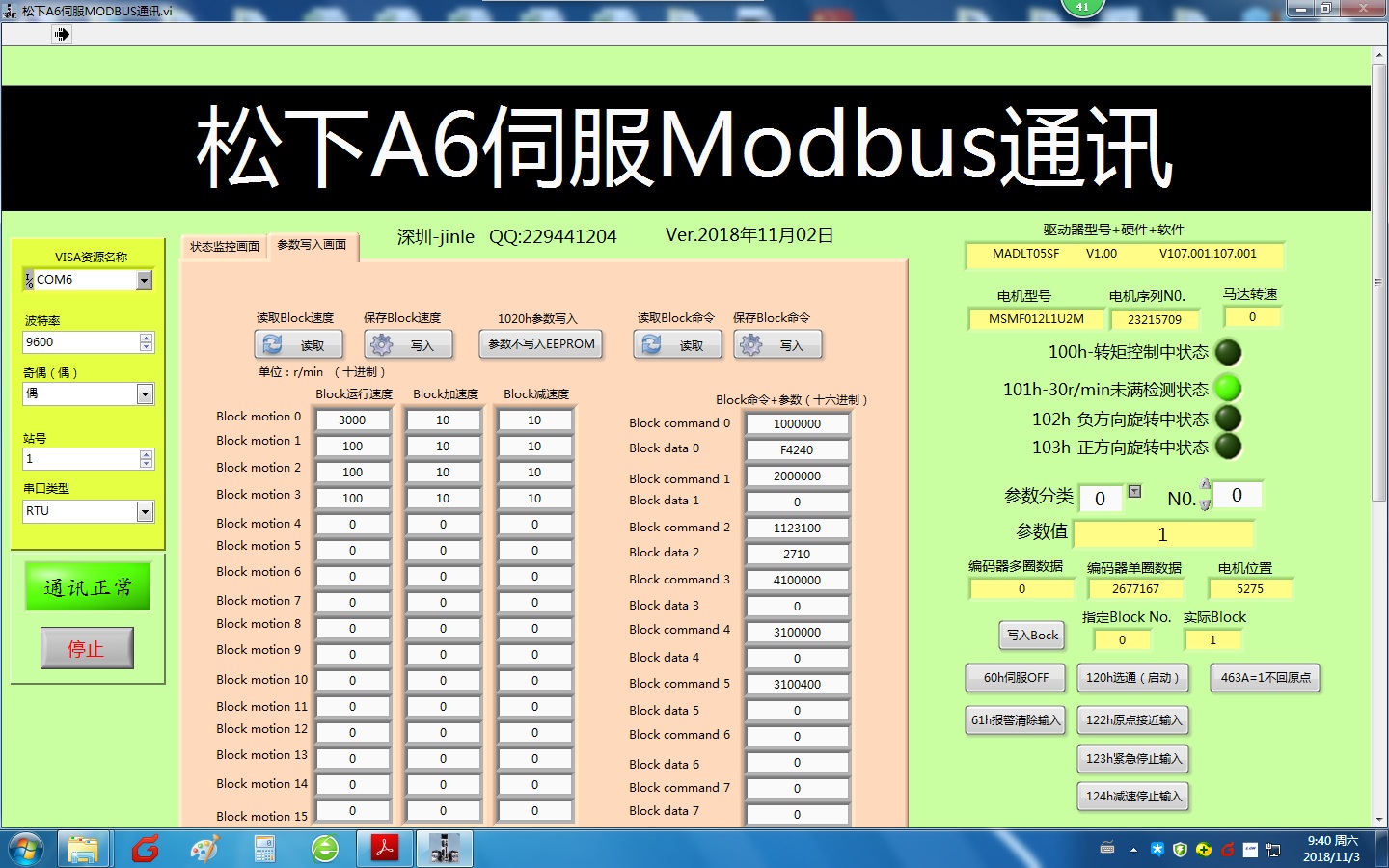This screenshot has width=1389, height=868.
Task: Click the gear icon under 保存Block速度
Action: (x=382, y=344)
